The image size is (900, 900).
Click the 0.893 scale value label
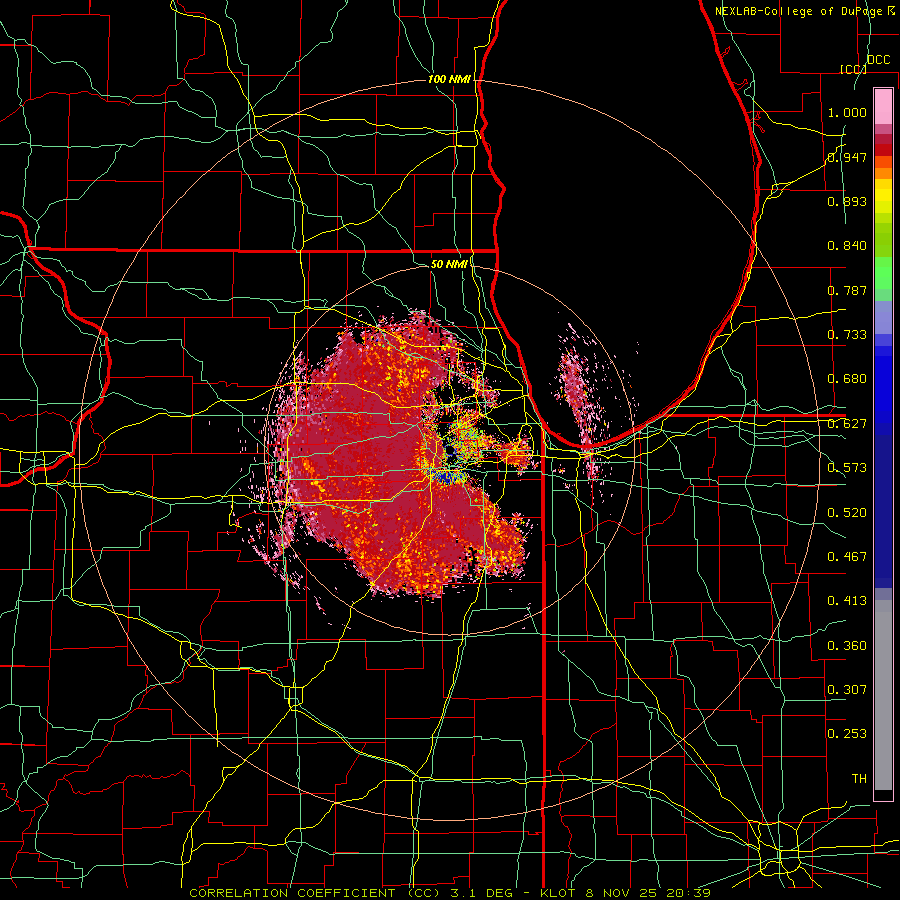pos(847,201)
